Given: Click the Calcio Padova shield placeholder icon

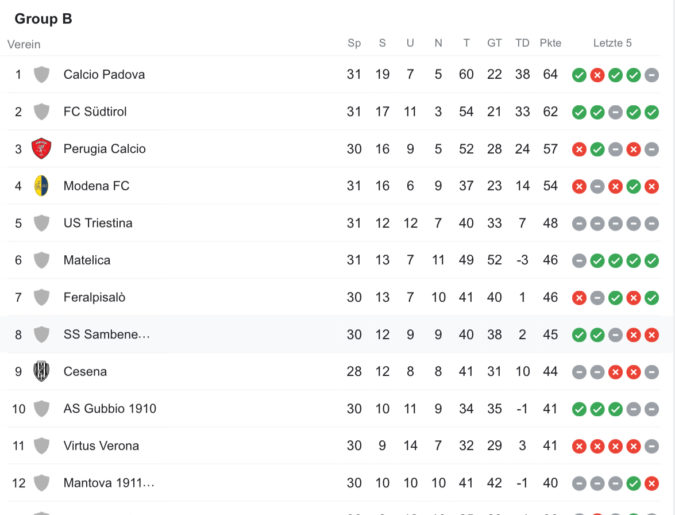Looking at the screenshot, I should 41,74.
